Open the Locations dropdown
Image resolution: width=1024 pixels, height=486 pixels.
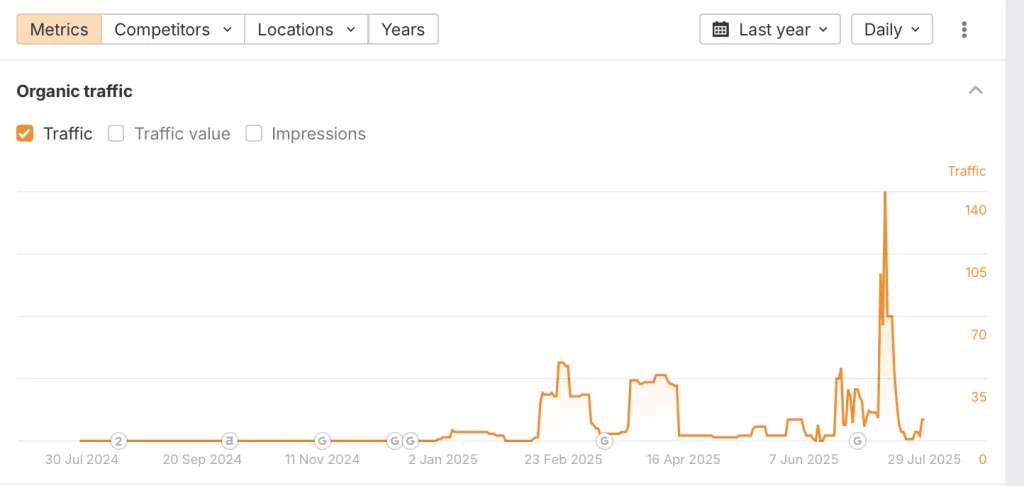coord(307,29)
